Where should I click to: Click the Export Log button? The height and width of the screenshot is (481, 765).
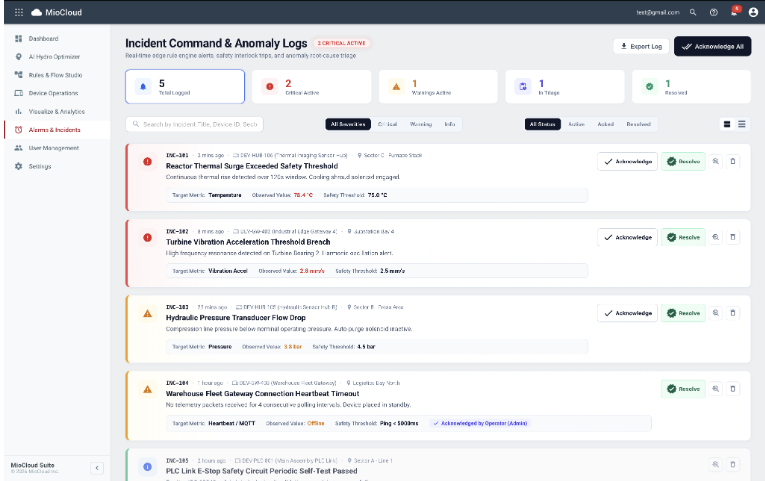pos(641,46)
